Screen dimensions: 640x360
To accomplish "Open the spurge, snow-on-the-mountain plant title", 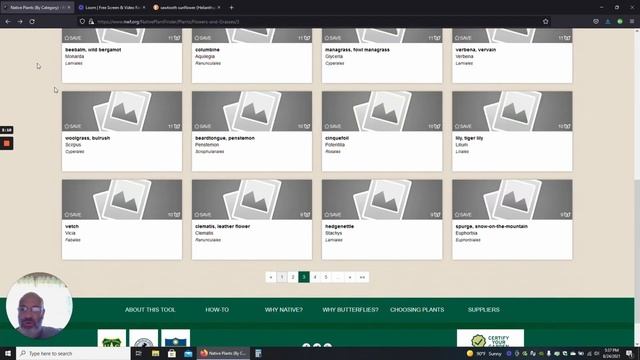I will [x=491, y=226].
